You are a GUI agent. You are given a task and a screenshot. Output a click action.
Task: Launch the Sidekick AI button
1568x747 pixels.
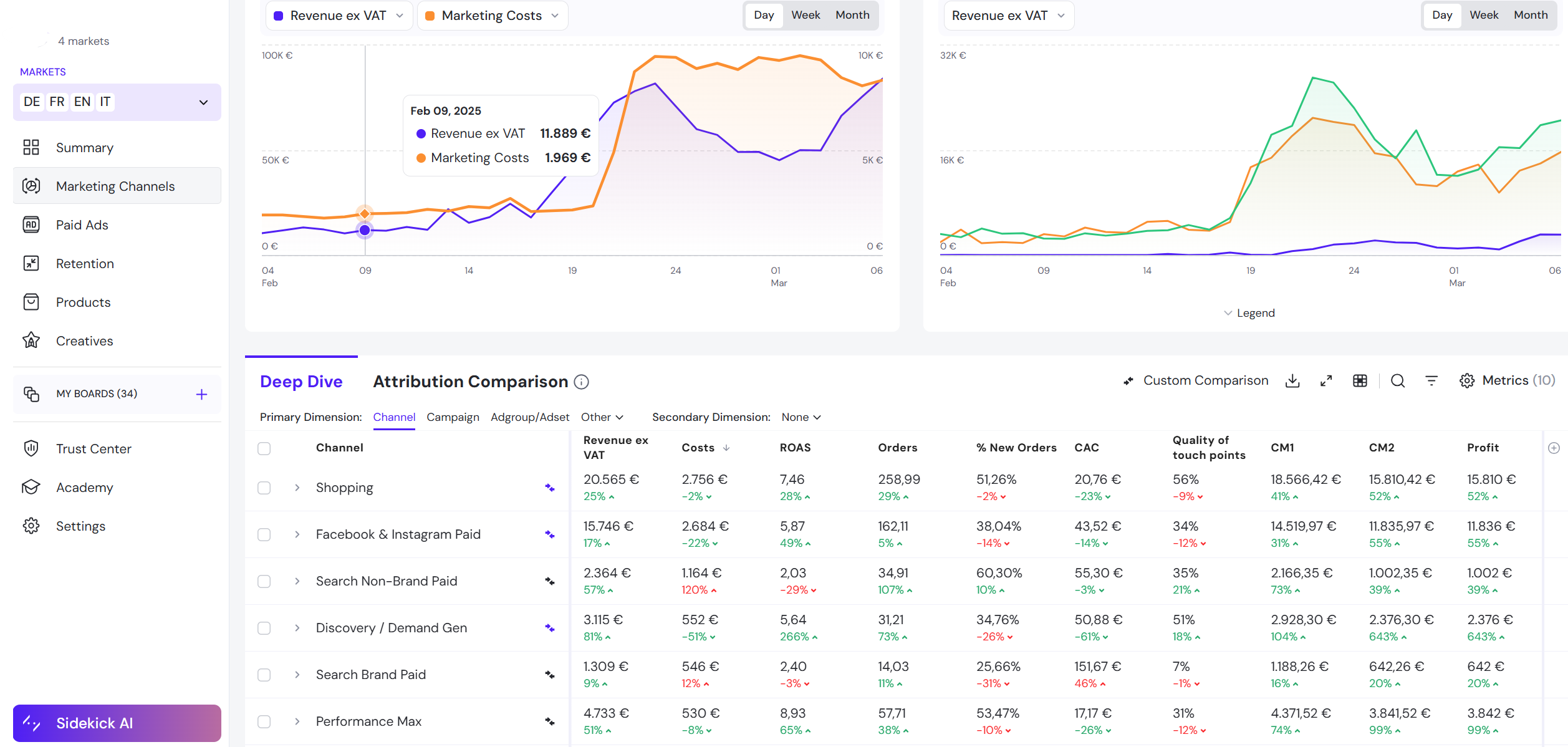click(117, 723)
